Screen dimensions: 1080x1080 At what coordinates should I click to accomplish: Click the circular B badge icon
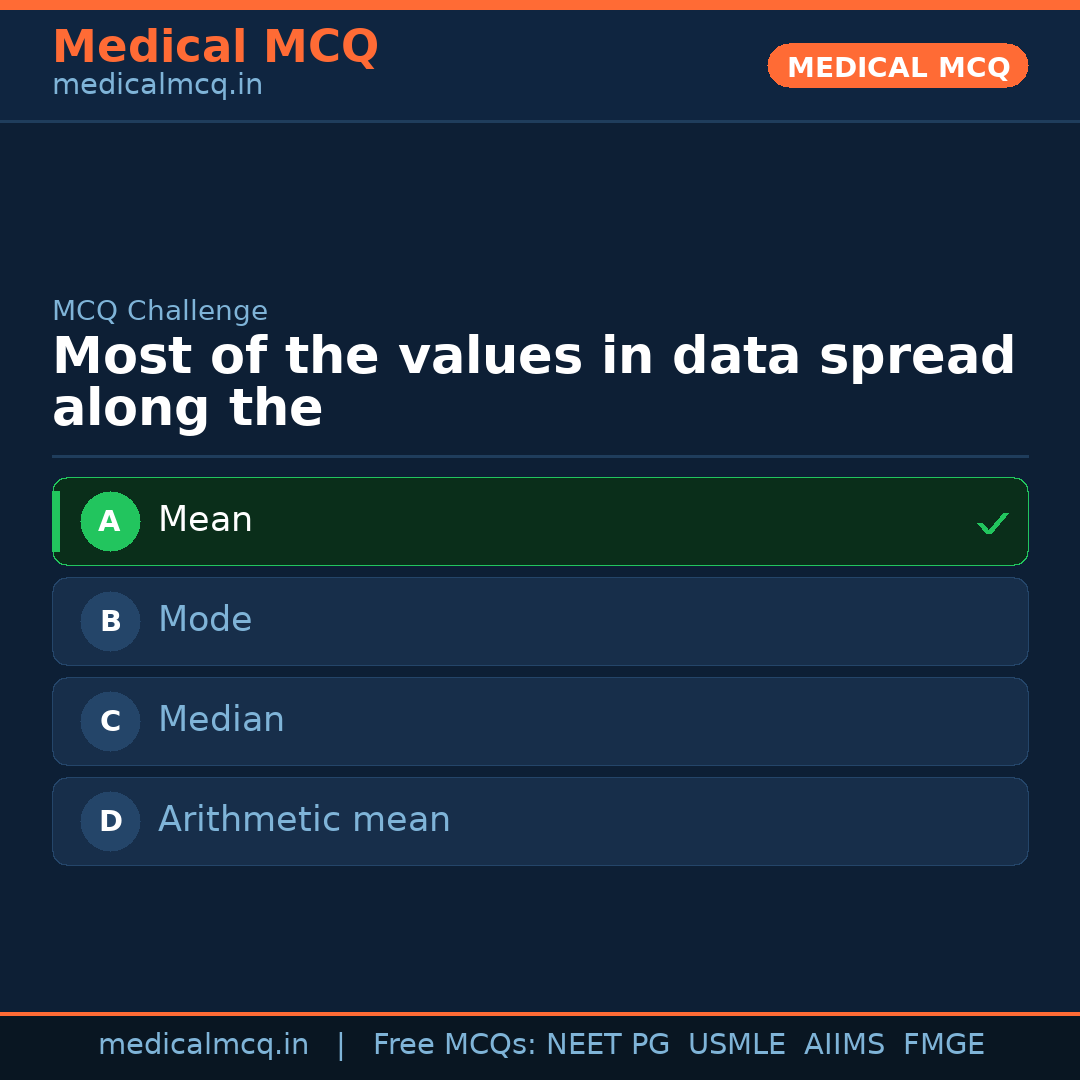pyautogui.click(x=110, y=621)
